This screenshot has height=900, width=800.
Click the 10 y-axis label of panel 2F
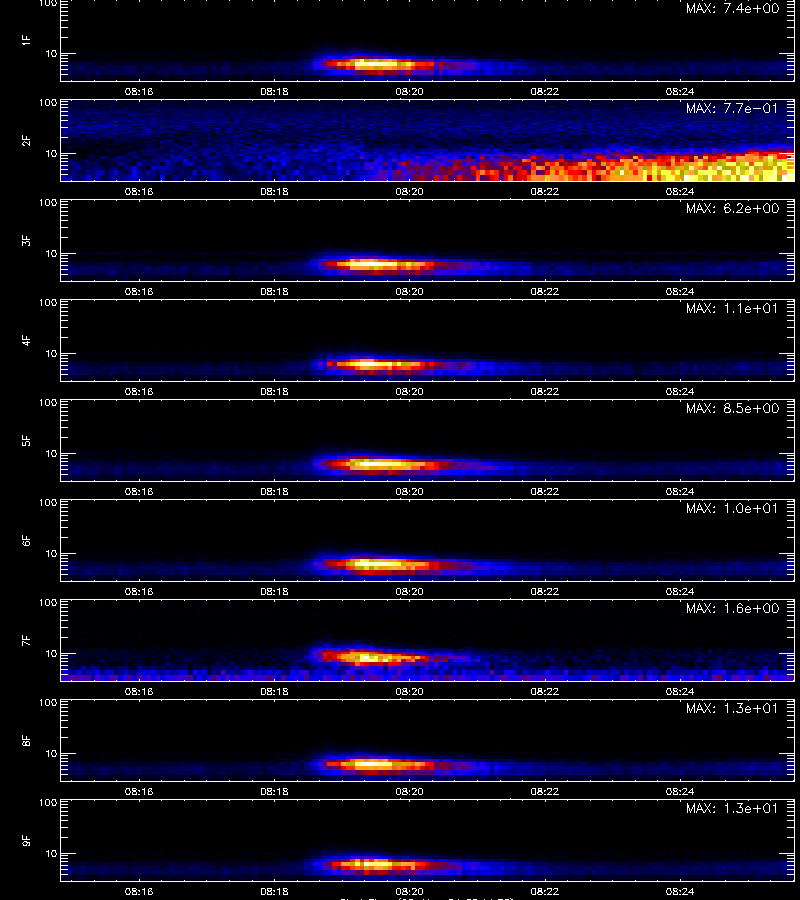[51, 153]
